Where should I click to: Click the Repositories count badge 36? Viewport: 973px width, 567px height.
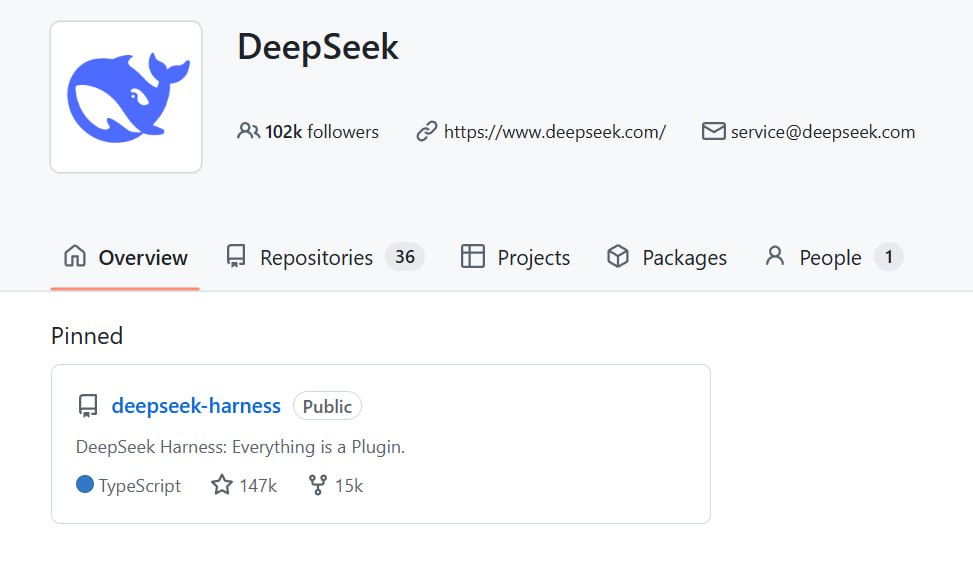pos(405,257)
